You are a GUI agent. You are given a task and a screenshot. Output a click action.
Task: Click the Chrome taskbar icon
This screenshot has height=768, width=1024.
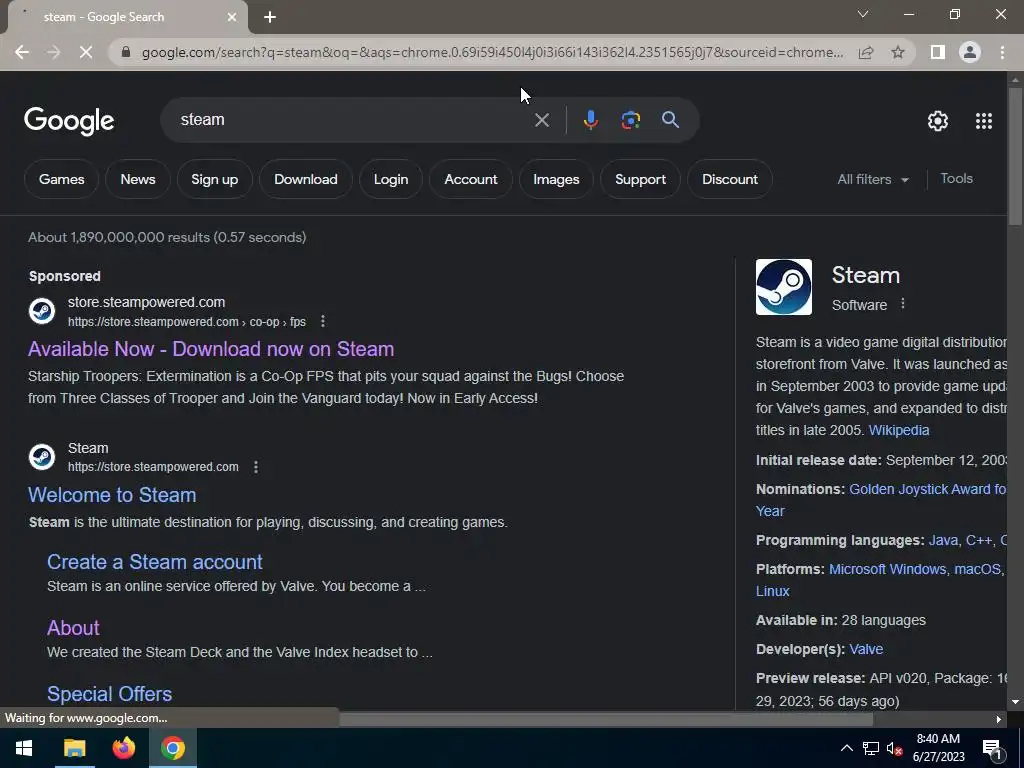pyautogui.click(x=173, y=748)
